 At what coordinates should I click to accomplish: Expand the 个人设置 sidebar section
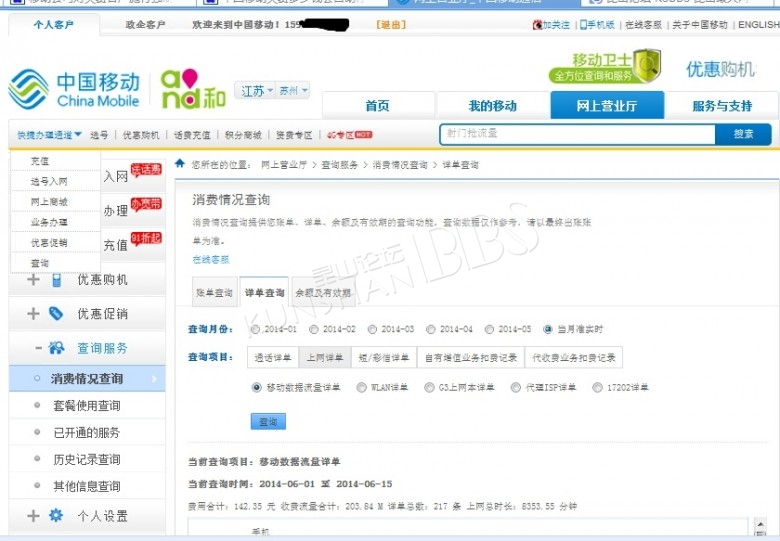tap(33, 516)
